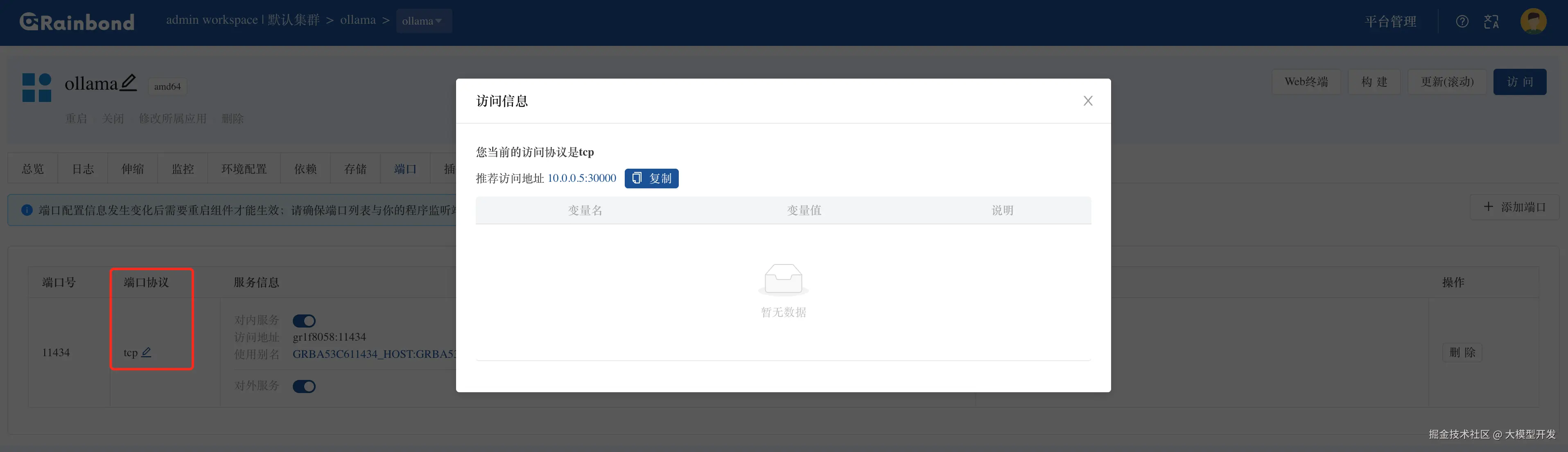The height and width of the screenshot is (452, 1568).
Task: Switch to the 环境配置 tab
Action: click(x=244, y=169)
